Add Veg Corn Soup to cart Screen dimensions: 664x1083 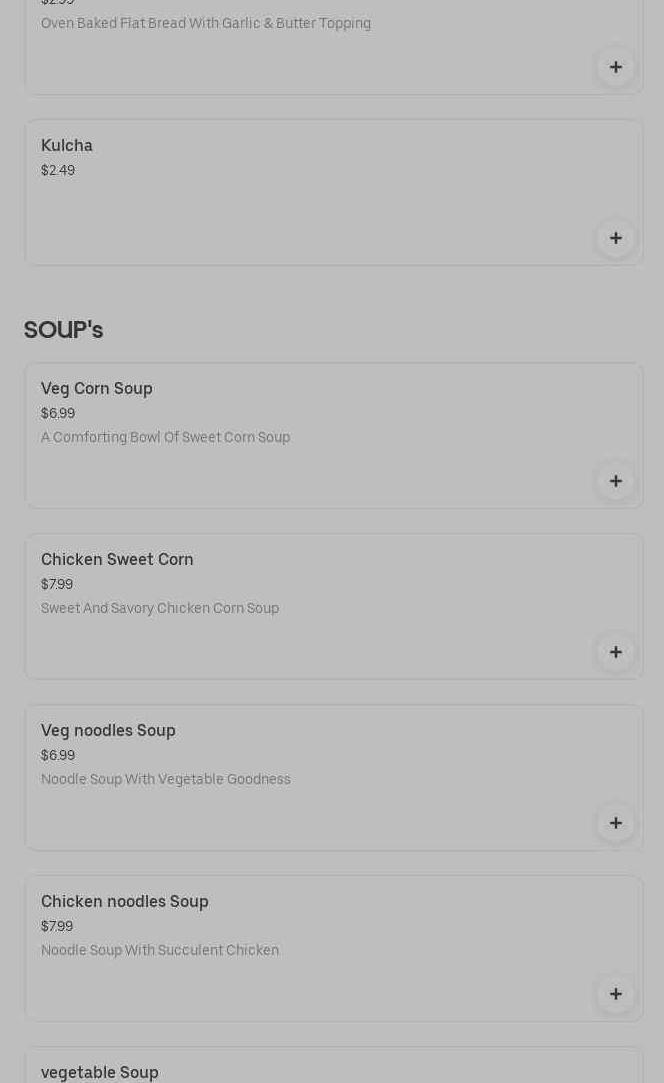coord(615,481)
